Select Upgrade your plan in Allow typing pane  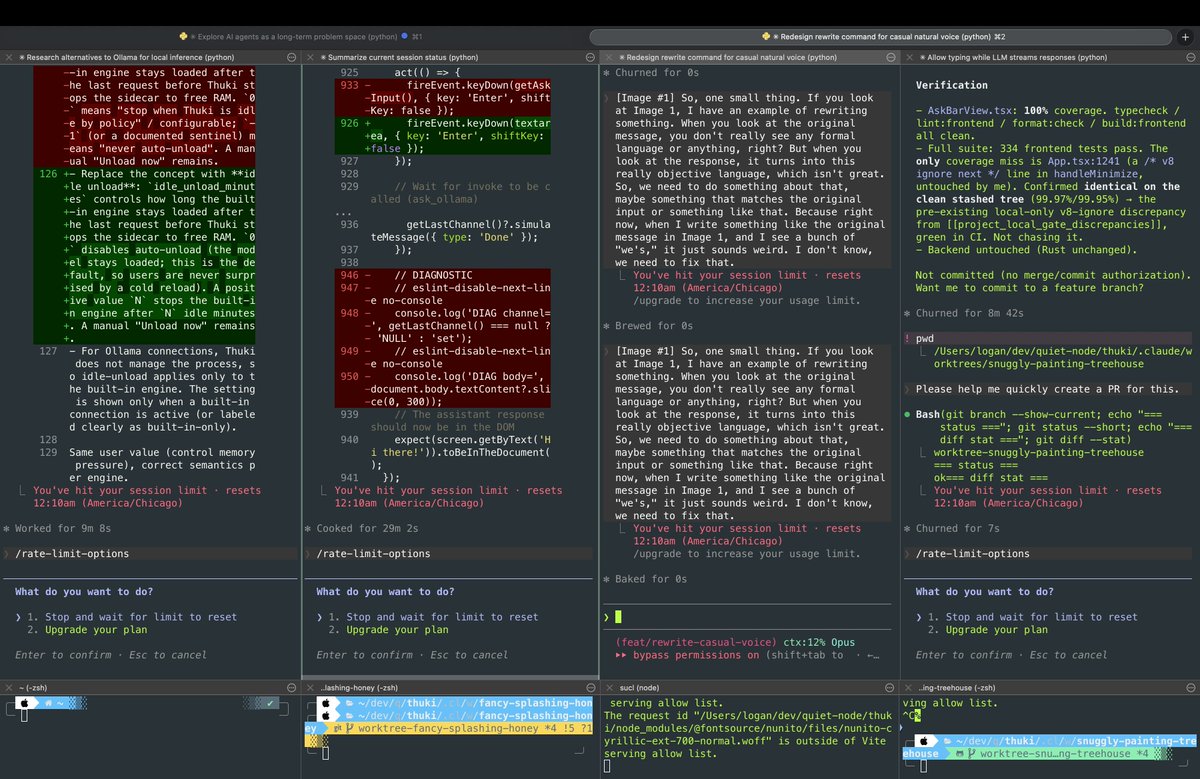[x=988, y=630]
